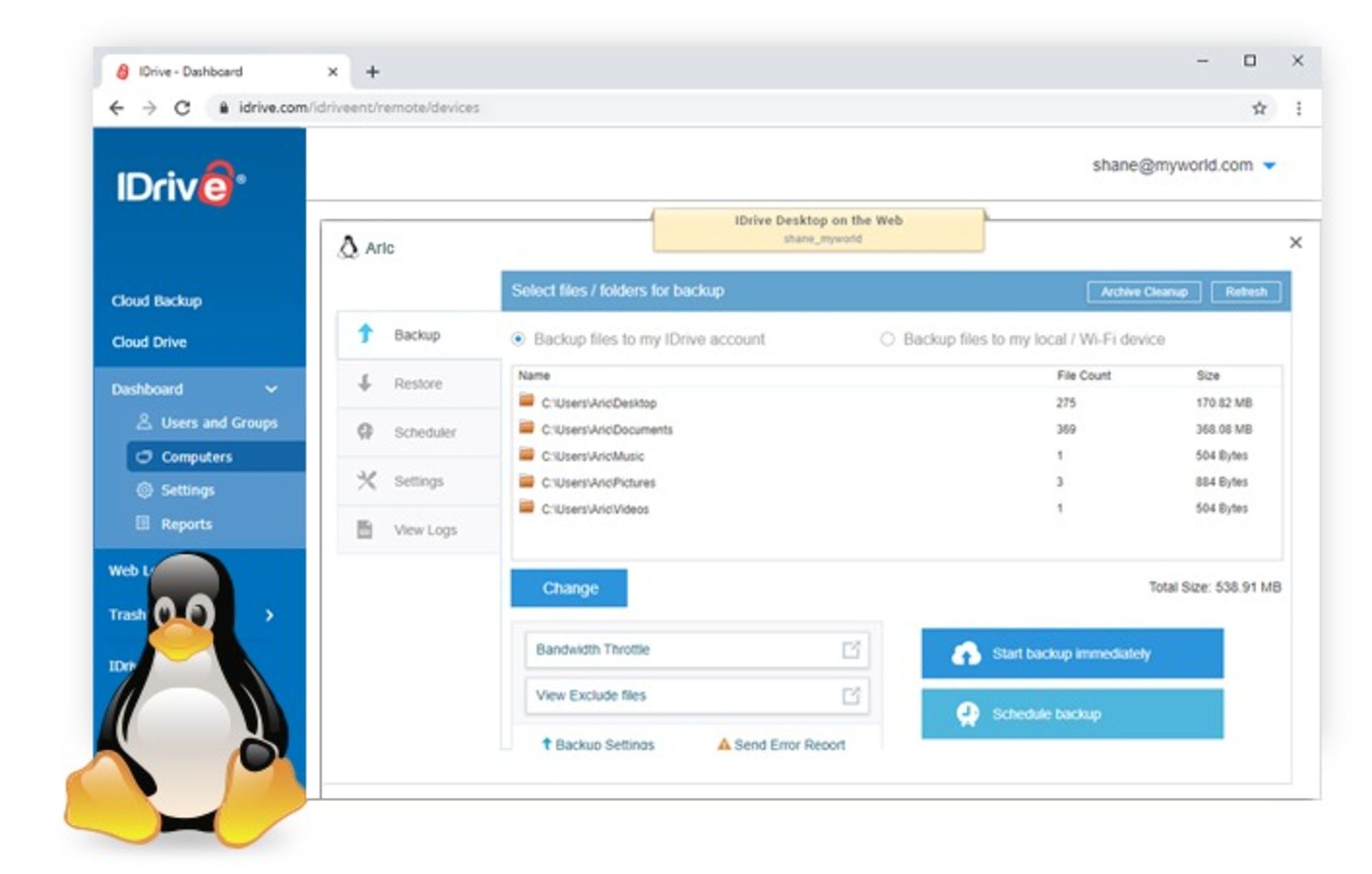Click the Bandwidth Throttle field
1372x874 pixels.
[x=697, y=650]
